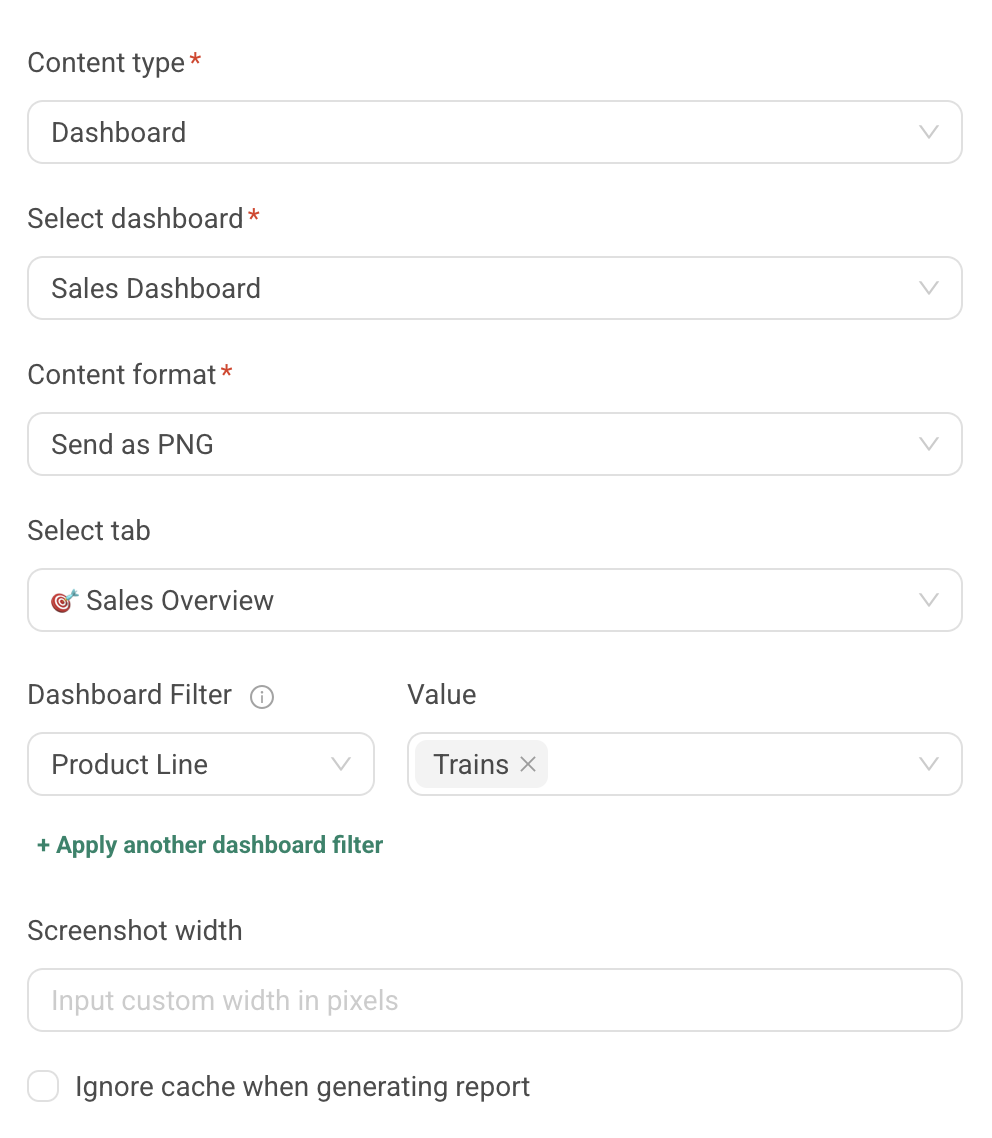Image resolution: width=992 pixels, height=1138 pixels.
Task: Apply another dashboard filter
Action: [210, 845]
